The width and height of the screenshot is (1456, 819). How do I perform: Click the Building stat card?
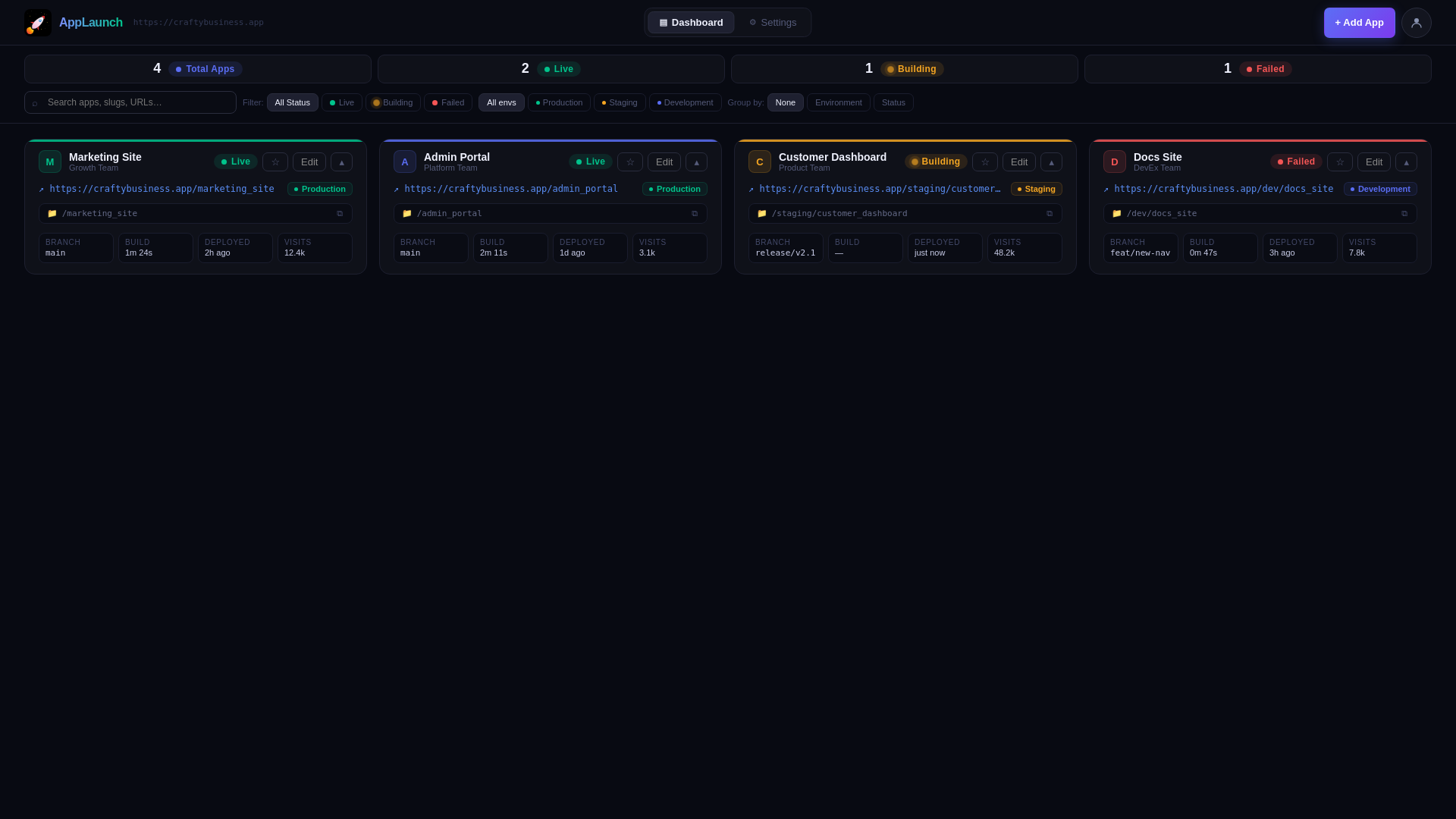click(x=905, y=69)
